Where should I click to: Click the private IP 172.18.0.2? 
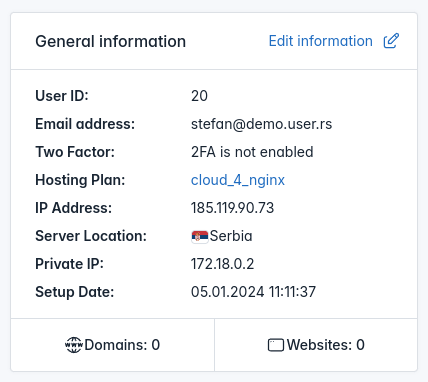222,264
